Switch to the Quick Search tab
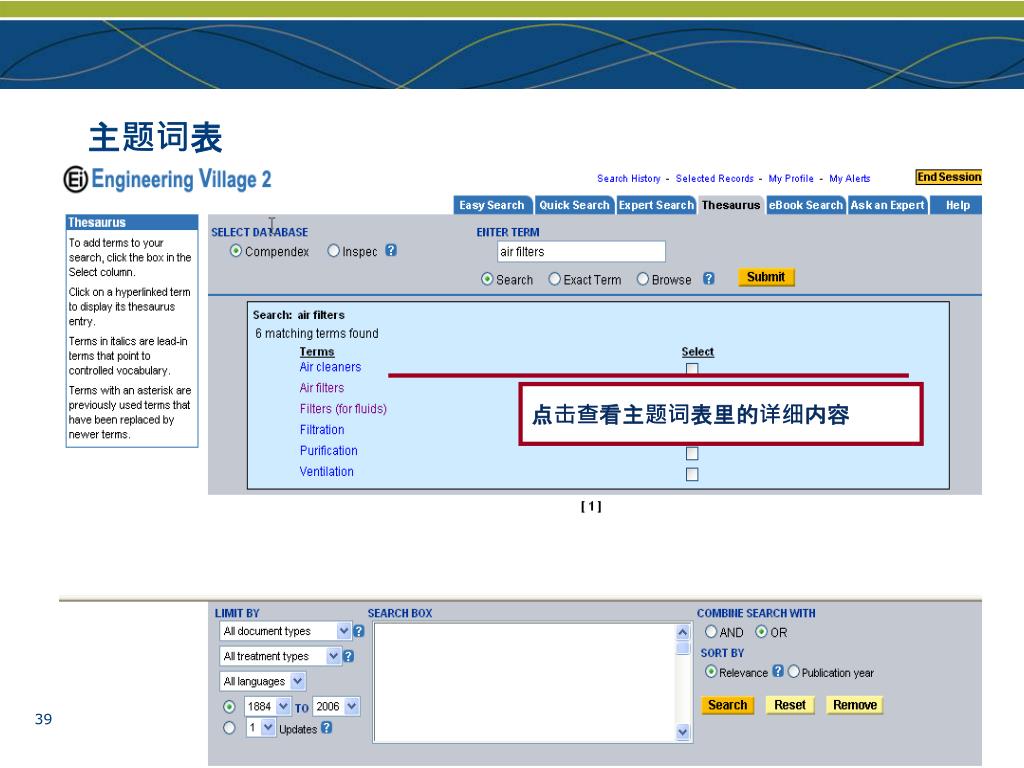This screenshot has width=1024, height=768. pyautogui.click(x=574, y=205)
